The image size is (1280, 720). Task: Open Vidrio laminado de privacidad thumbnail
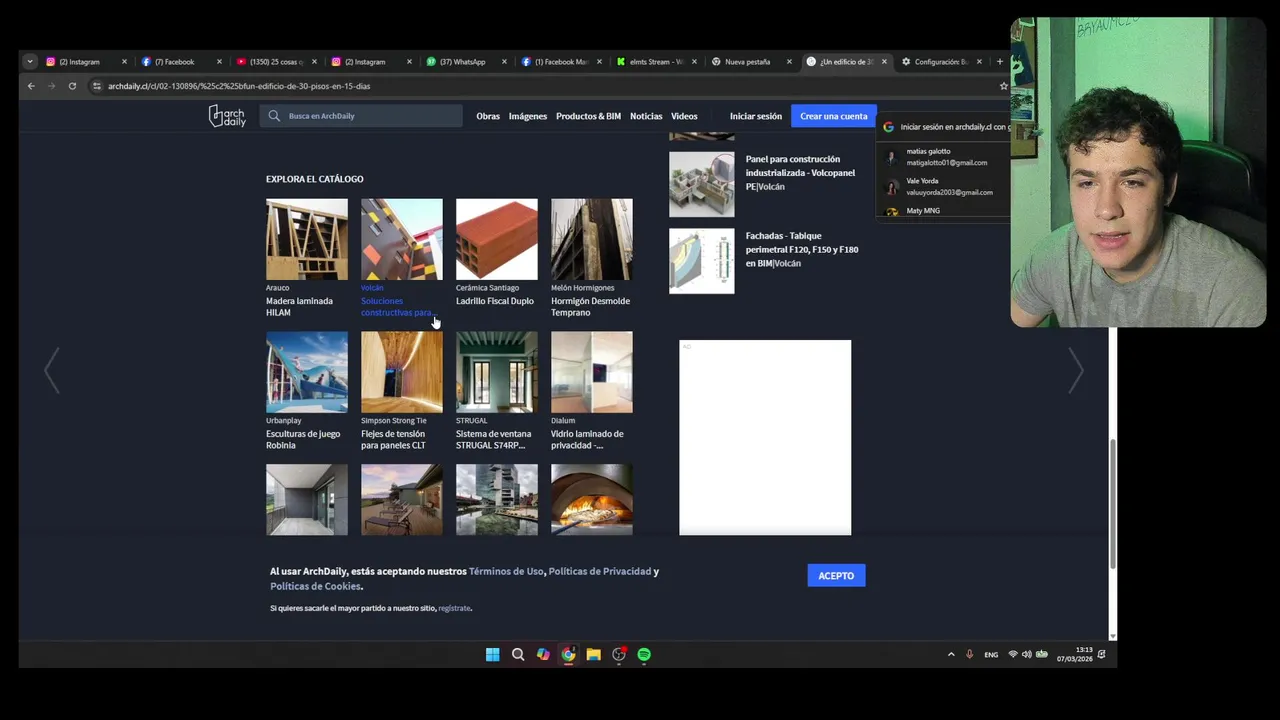coord(592,372)
